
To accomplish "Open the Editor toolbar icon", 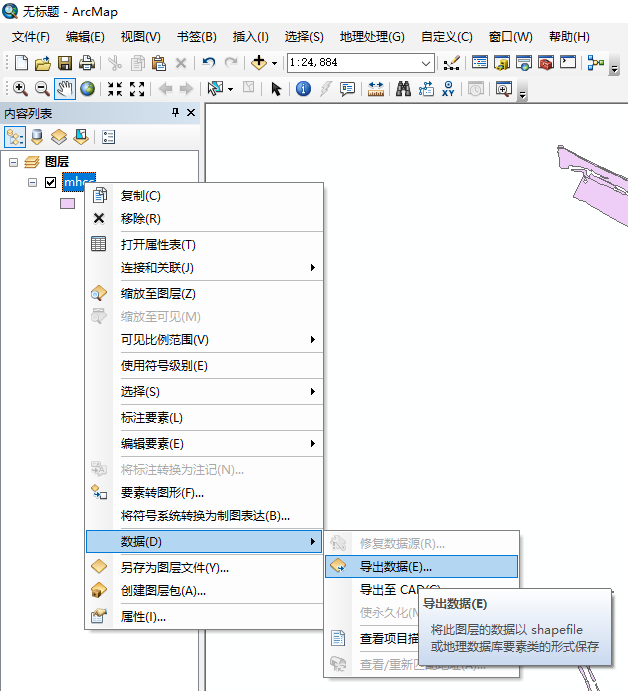I will click(x=451, y=63).
